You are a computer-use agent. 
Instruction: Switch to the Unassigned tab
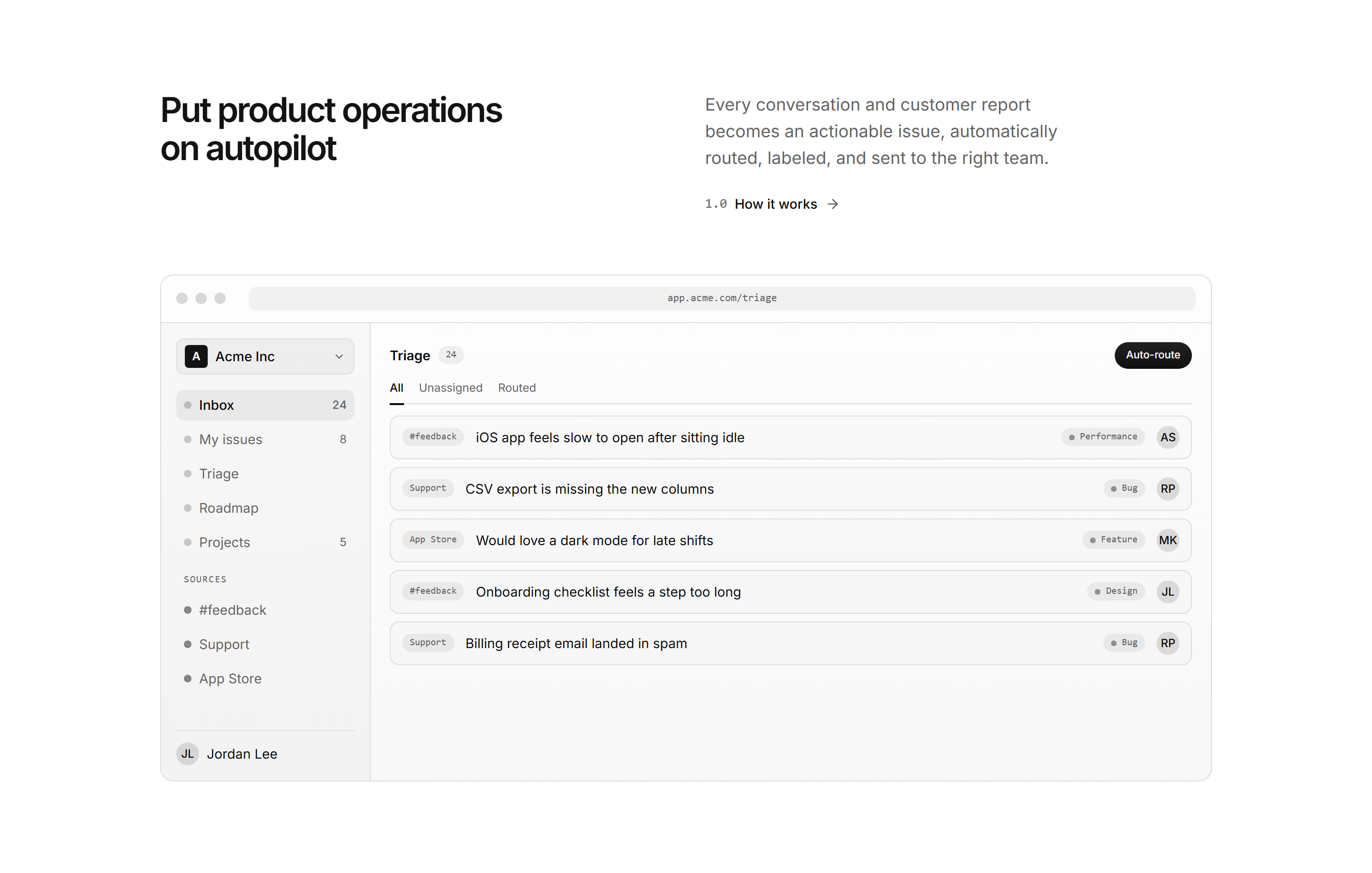451,388
